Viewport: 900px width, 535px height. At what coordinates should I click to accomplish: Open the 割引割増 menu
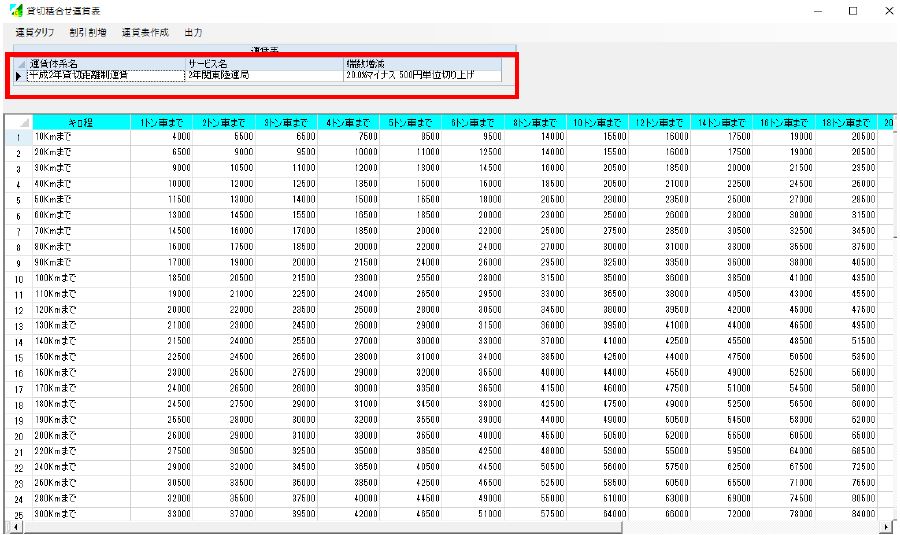pos(88,33)
